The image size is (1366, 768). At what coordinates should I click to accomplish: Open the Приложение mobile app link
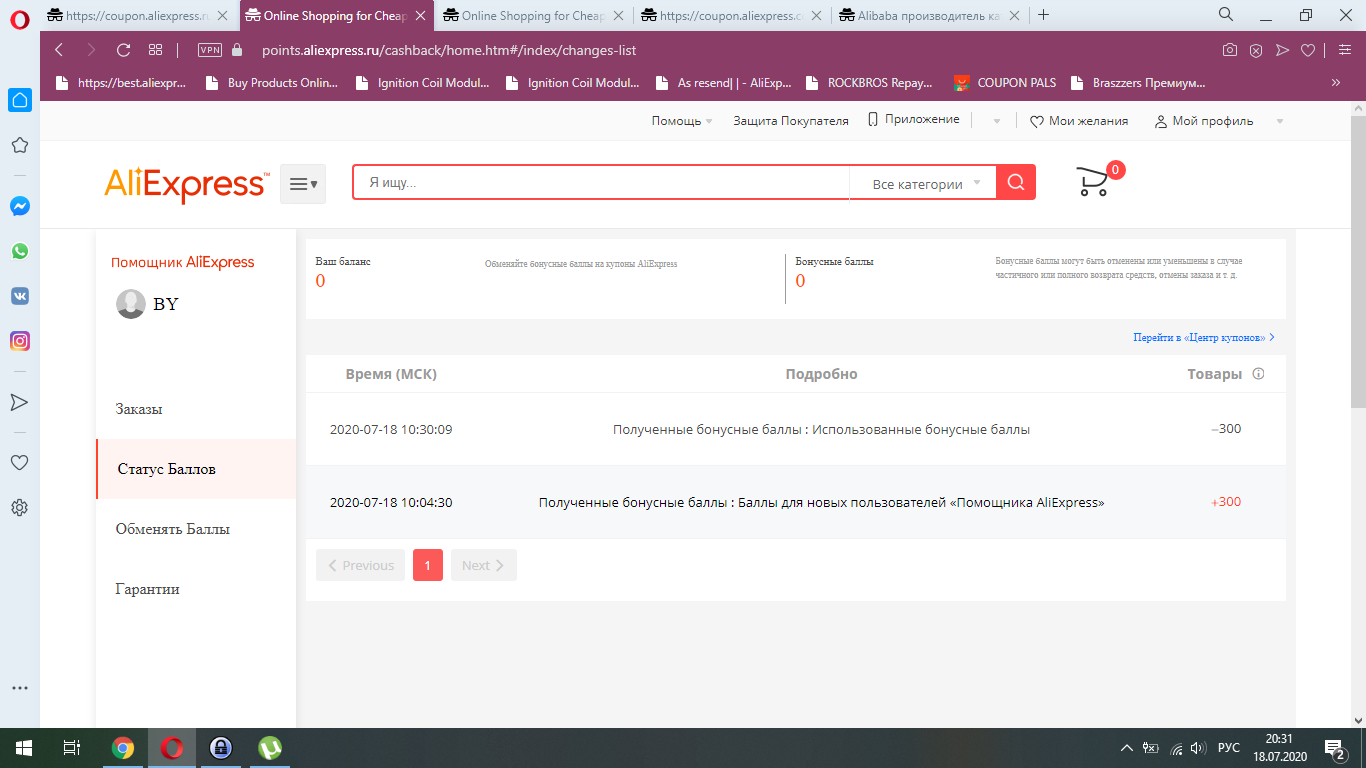[913, 119]
